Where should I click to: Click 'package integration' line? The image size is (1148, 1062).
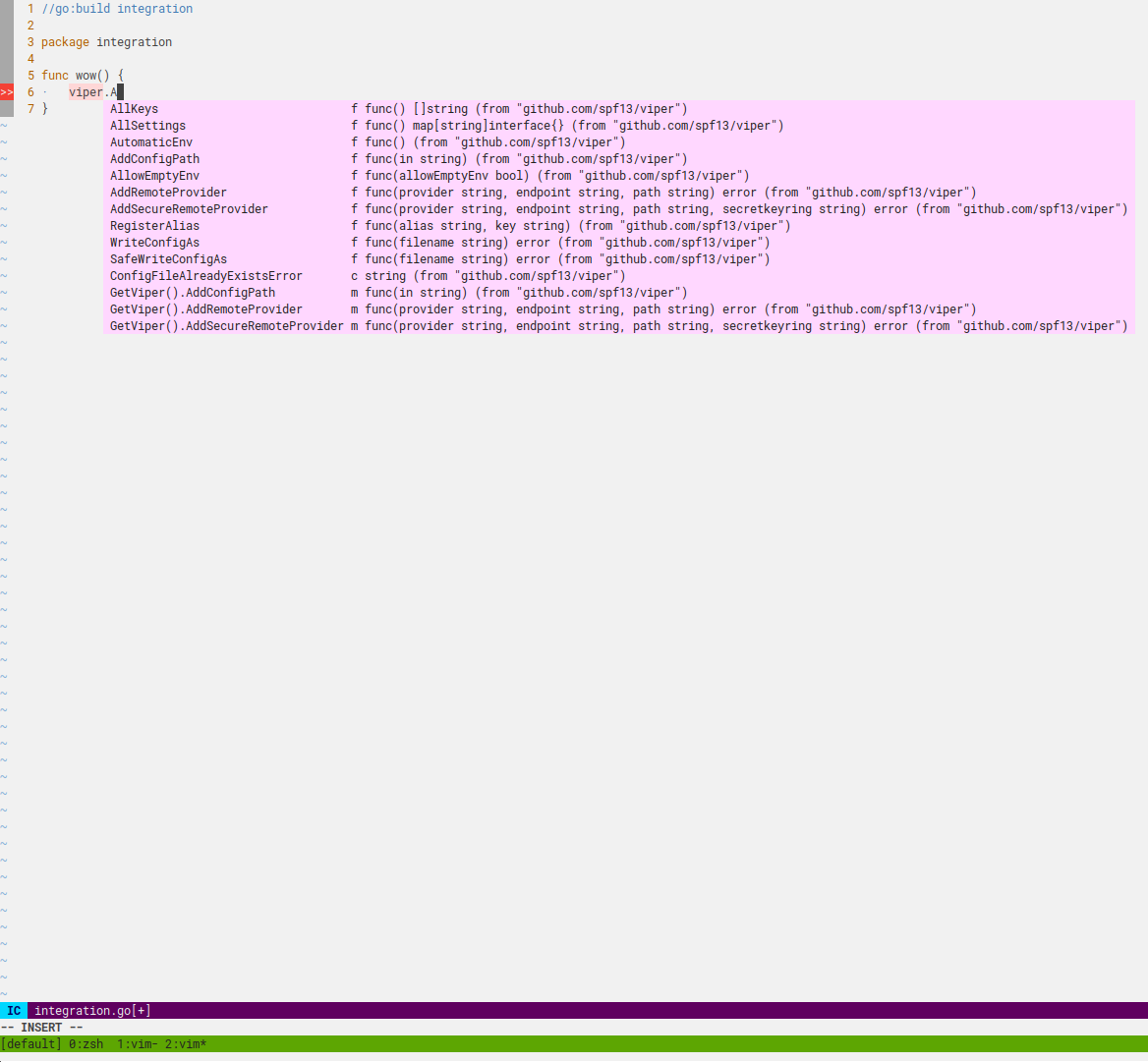point(107,42)
